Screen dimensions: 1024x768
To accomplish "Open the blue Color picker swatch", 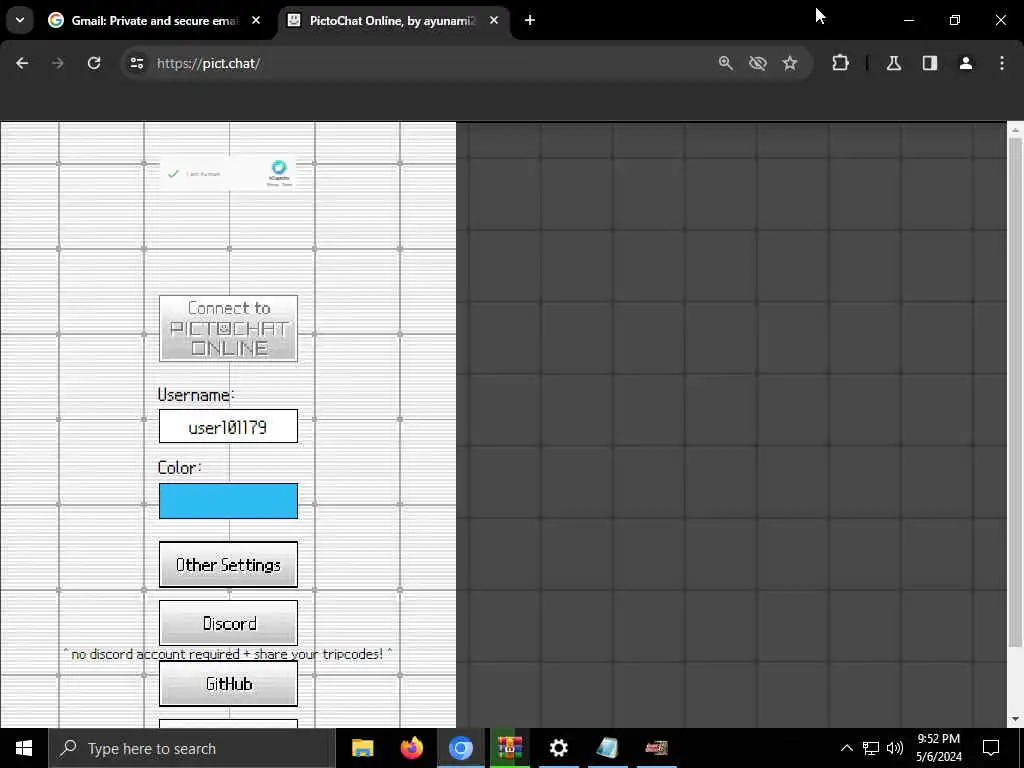I will [x=229, y=501].
